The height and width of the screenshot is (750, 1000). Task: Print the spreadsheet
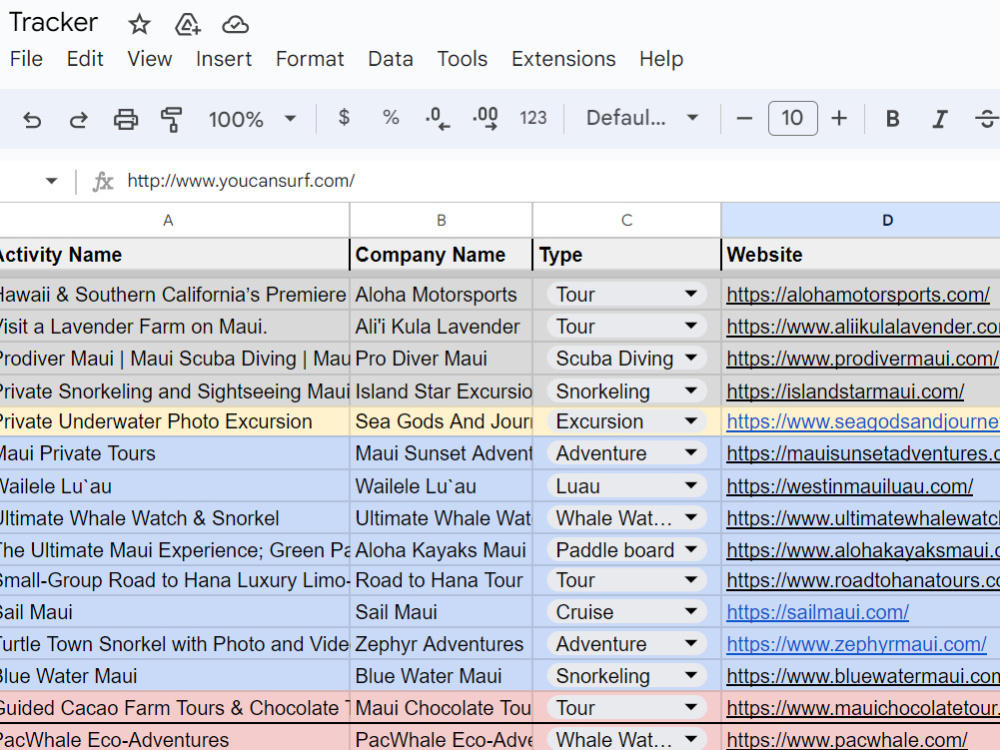tap(126, 119)
